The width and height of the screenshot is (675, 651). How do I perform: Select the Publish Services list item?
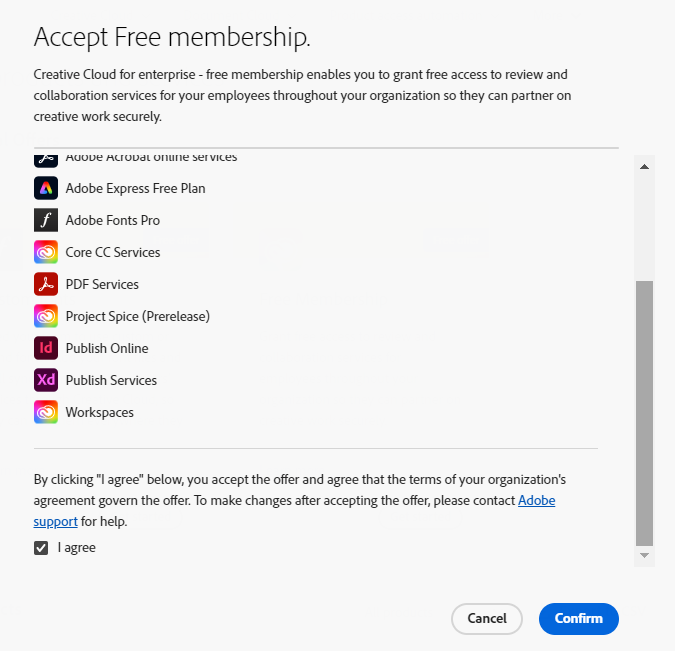(x=111, y=380)
